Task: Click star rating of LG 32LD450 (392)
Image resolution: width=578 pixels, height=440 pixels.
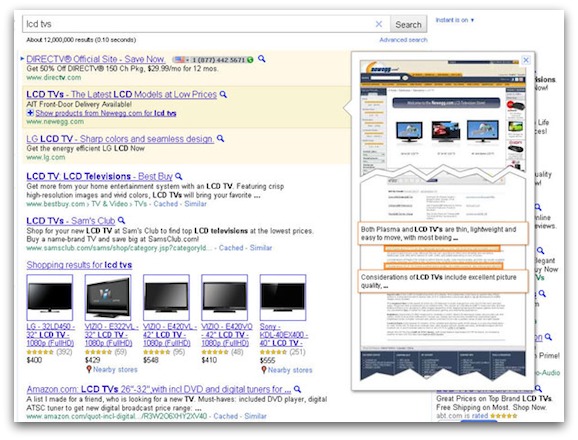Action: (40, 352)
